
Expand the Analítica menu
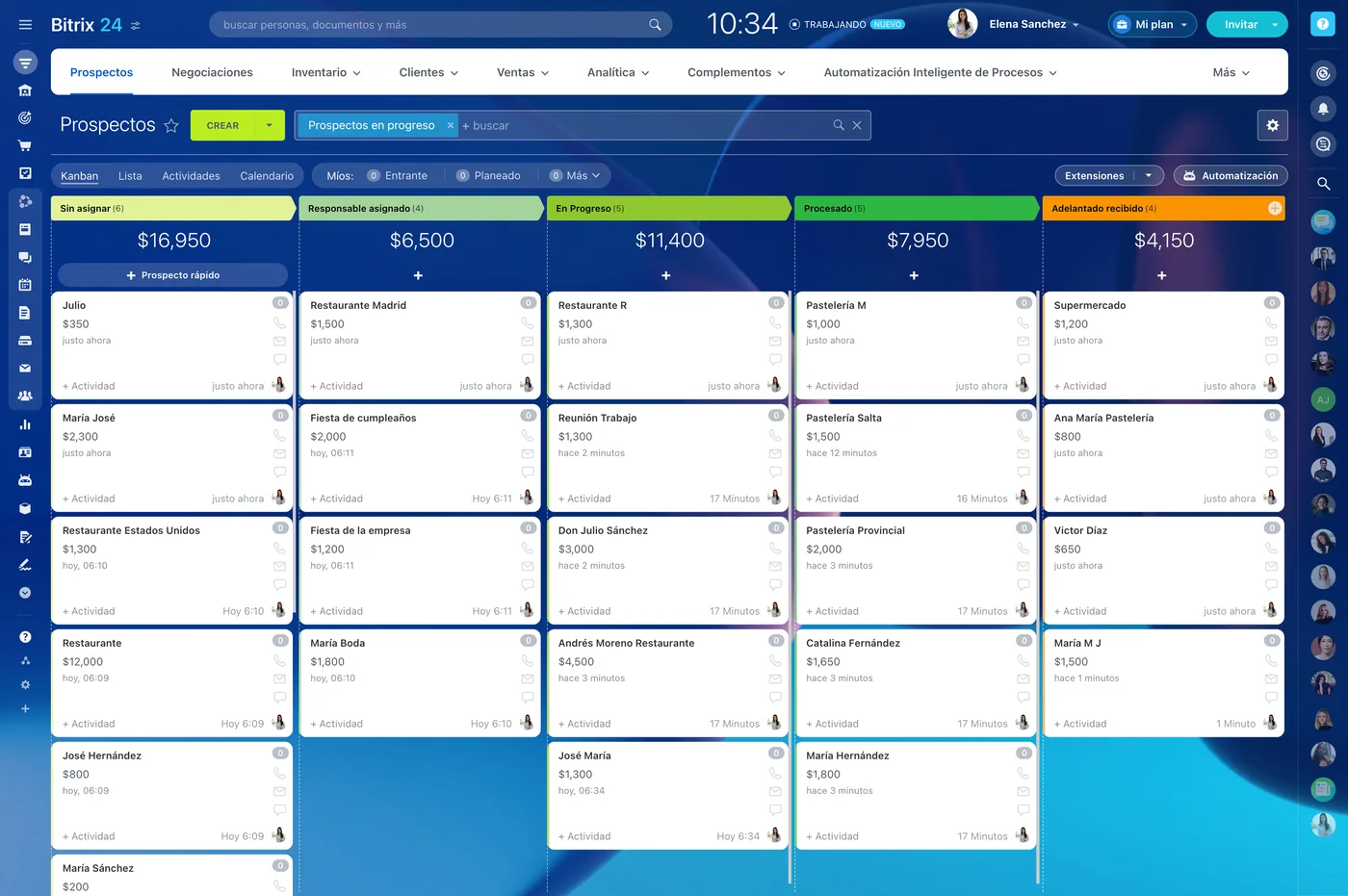tap(618, 72)
